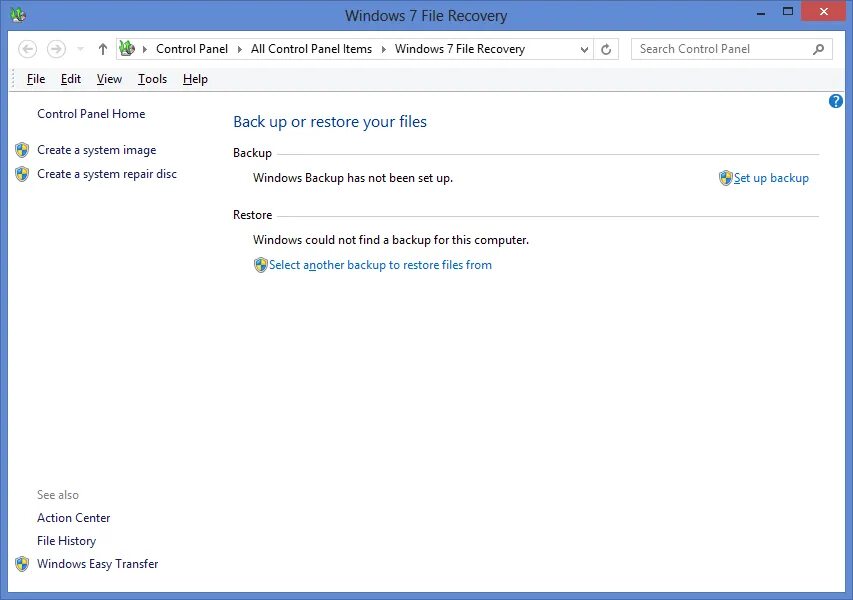The image size is (853, 600).
Task: Click the blue help question mark icon
Action: pyautogui.click(x=836, y=101)
